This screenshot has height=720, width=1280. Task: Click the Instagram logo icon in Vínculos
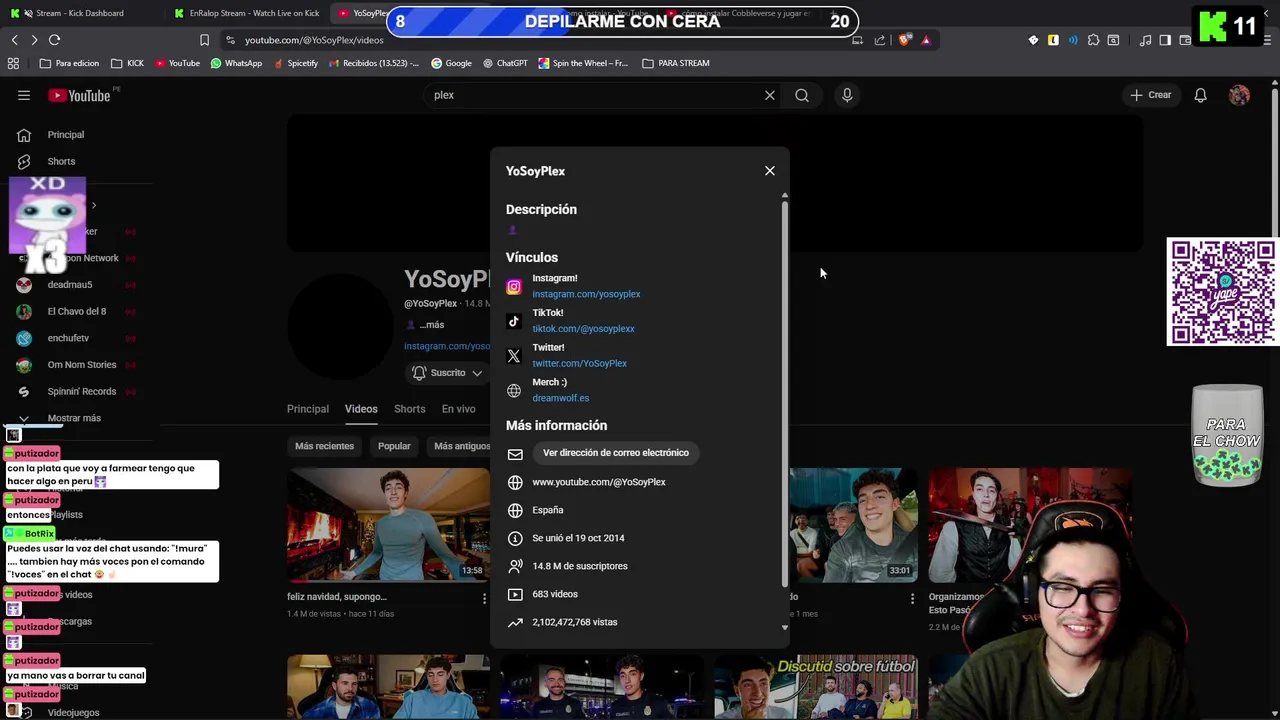pyautogui.click(x=514, y=287)
